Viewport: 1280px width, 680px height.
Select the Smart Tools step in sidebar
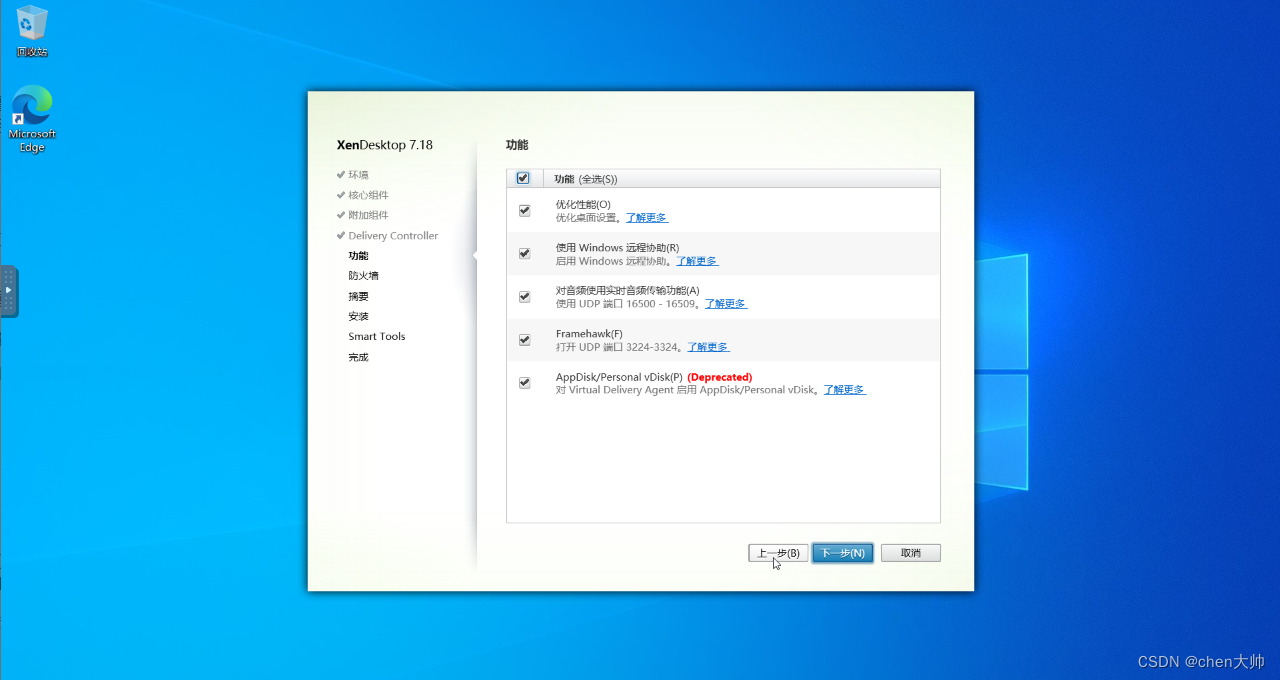coord(377,336)
